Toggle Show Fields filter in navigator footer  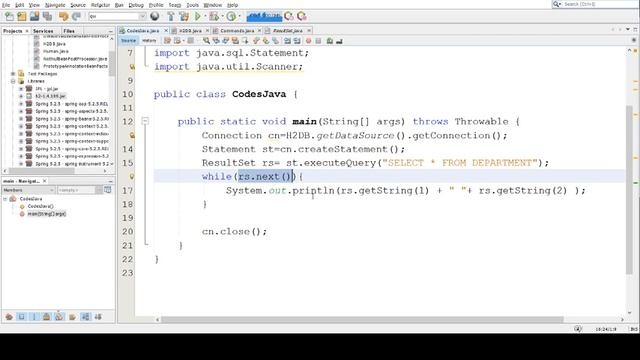(x=22, y=317)
